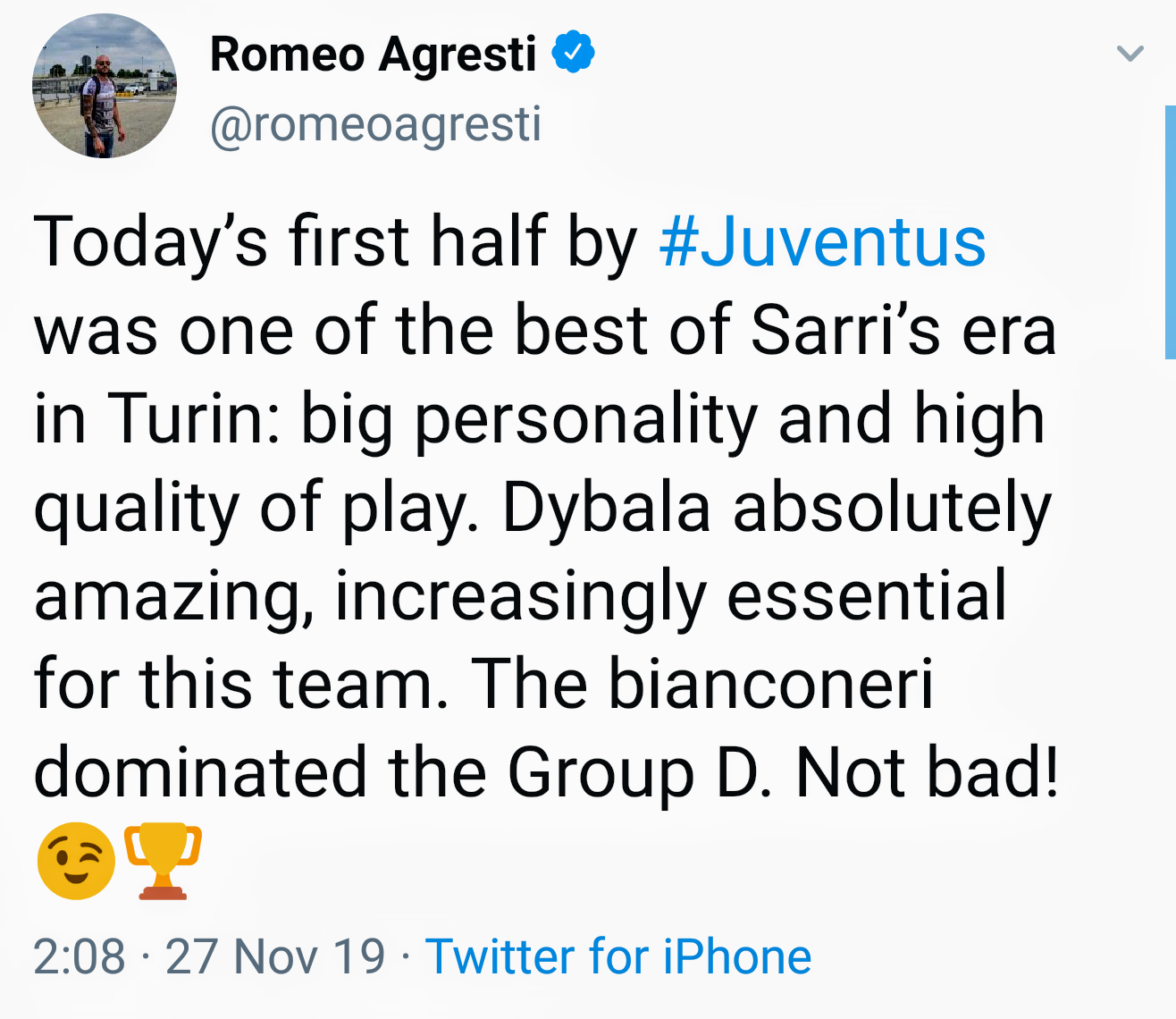
Task: Open the Twitter for iPhone link
Action: (617, 956)
